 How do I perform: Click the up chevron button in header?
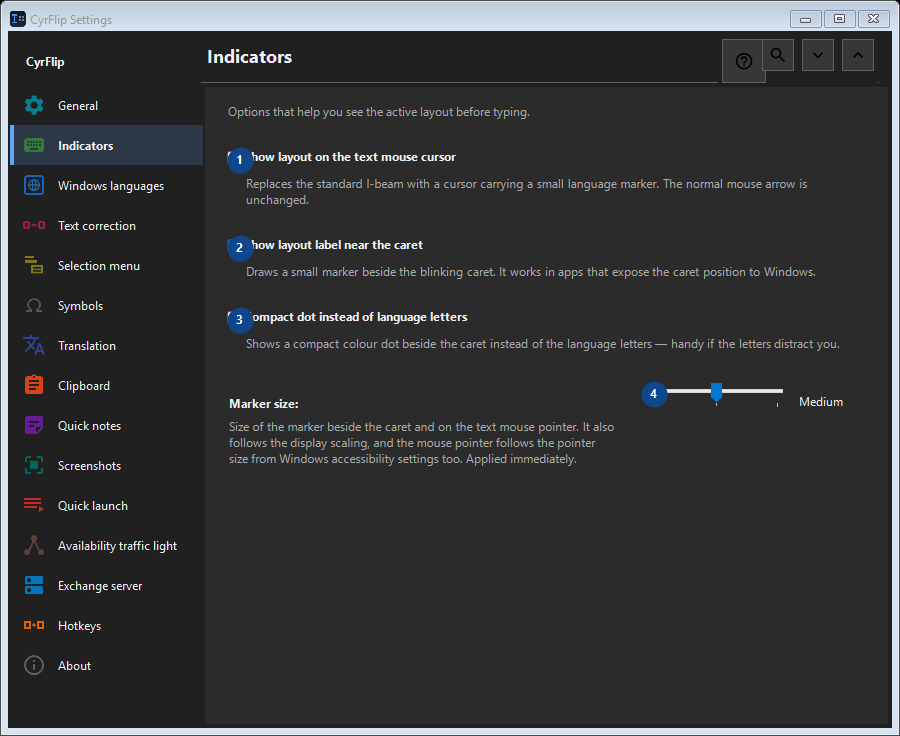858,55
